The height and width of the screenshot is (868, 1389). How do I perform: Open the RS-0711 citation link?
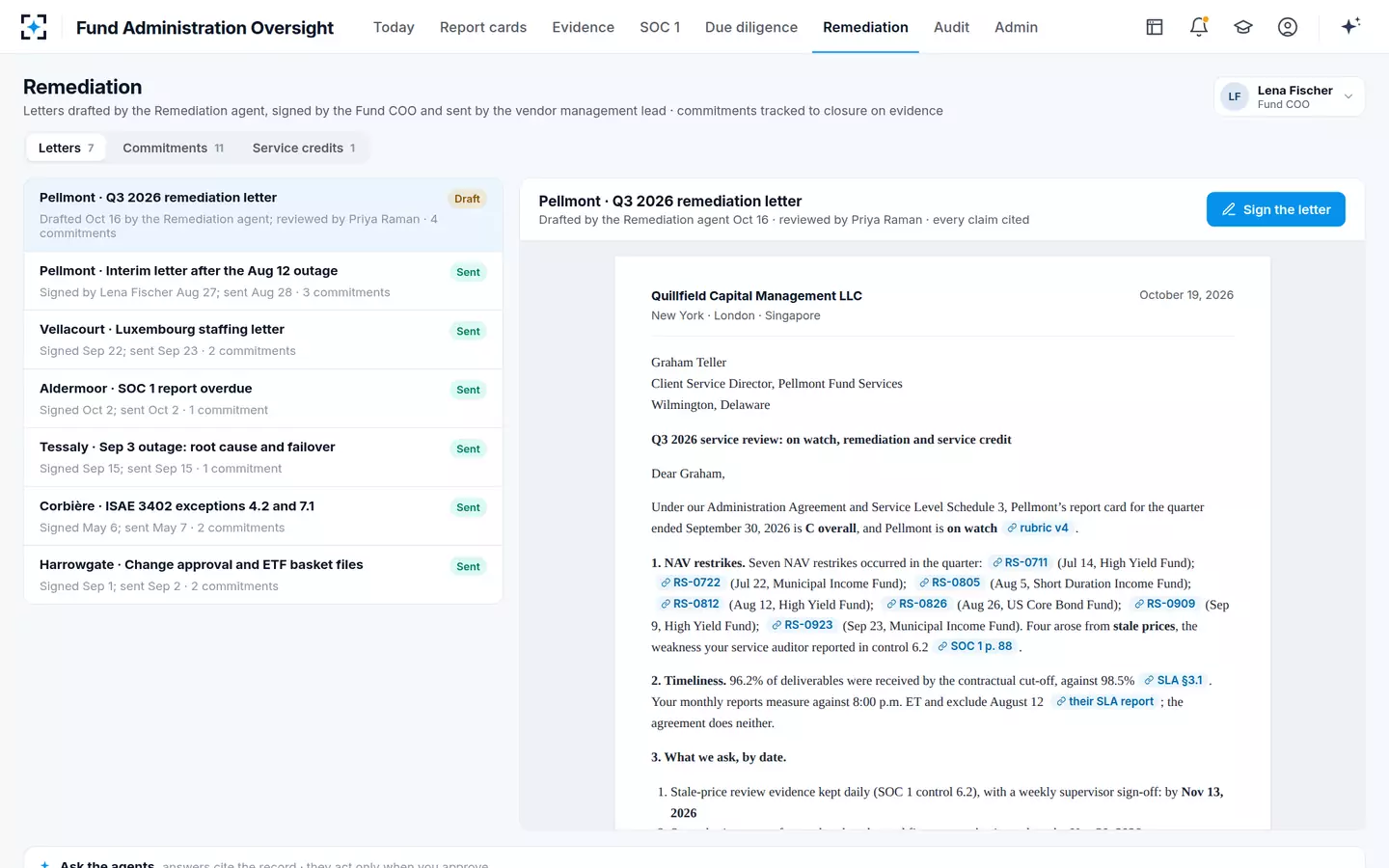click(x=1020, y=562)
